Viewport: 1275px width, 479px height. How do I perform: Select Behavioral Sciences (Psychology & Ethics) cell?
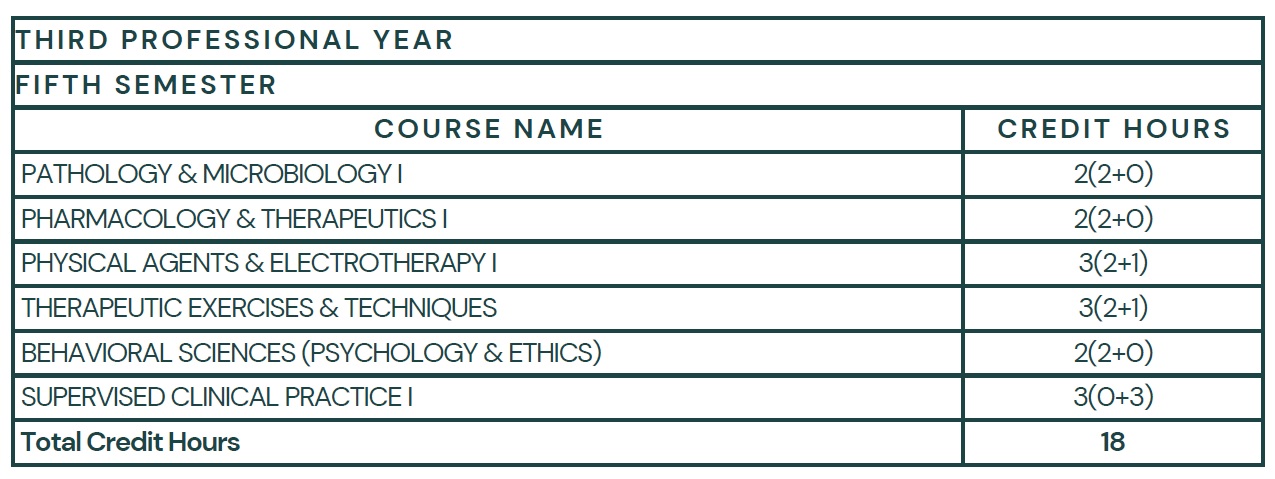click(489, 352)
